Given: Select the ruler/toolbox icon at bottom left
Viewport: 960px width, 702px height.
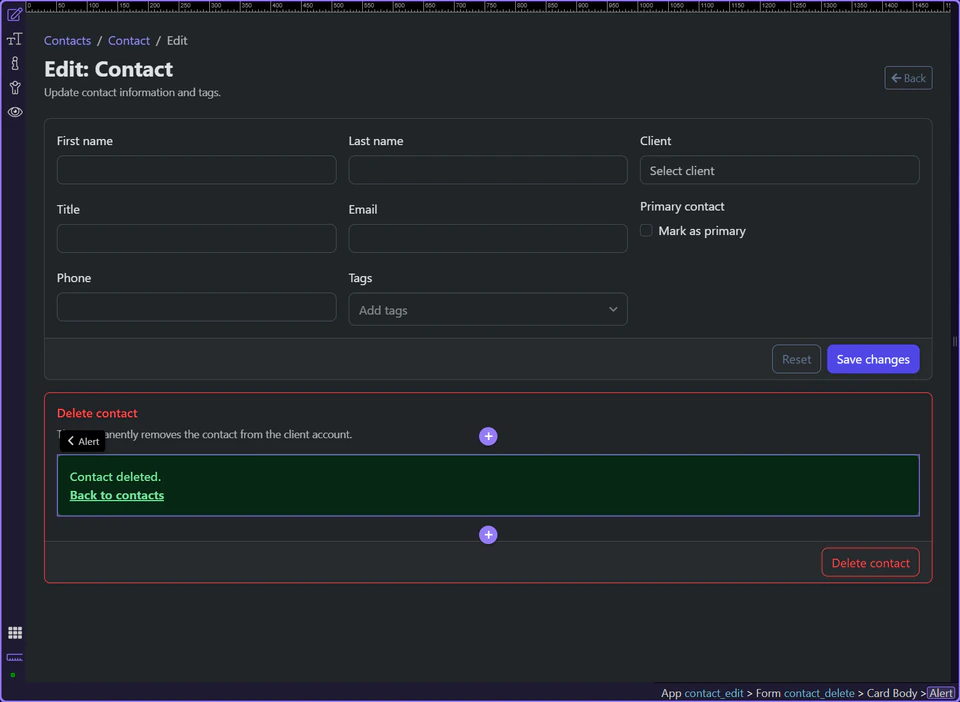Looking at the screenshot, I should point(14,658).
